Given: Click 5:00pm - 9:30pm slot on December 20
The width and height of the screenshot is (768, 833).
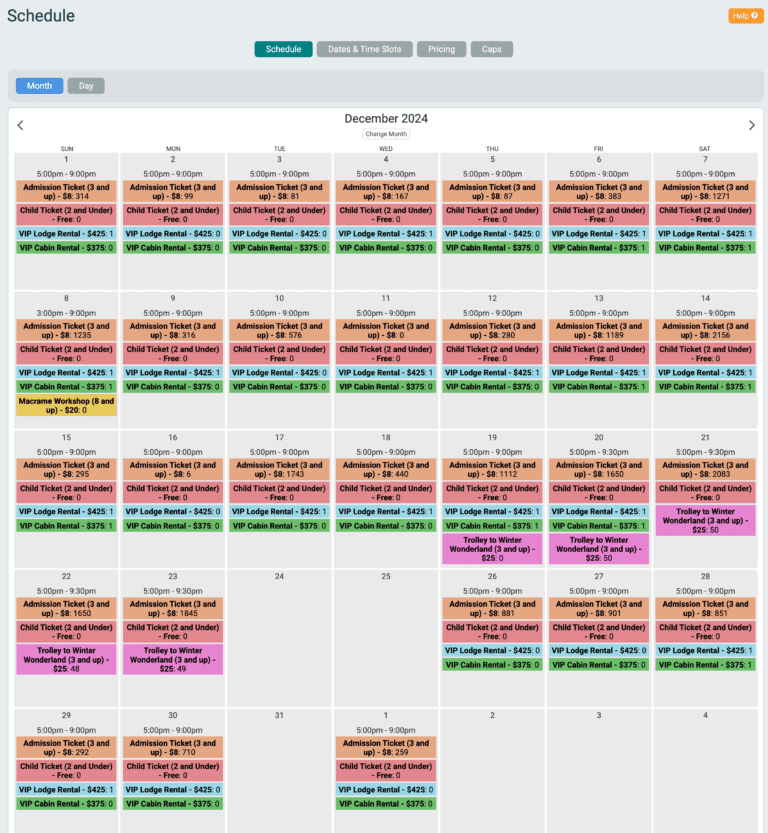Looking at the screenshot, I should 599,452.
